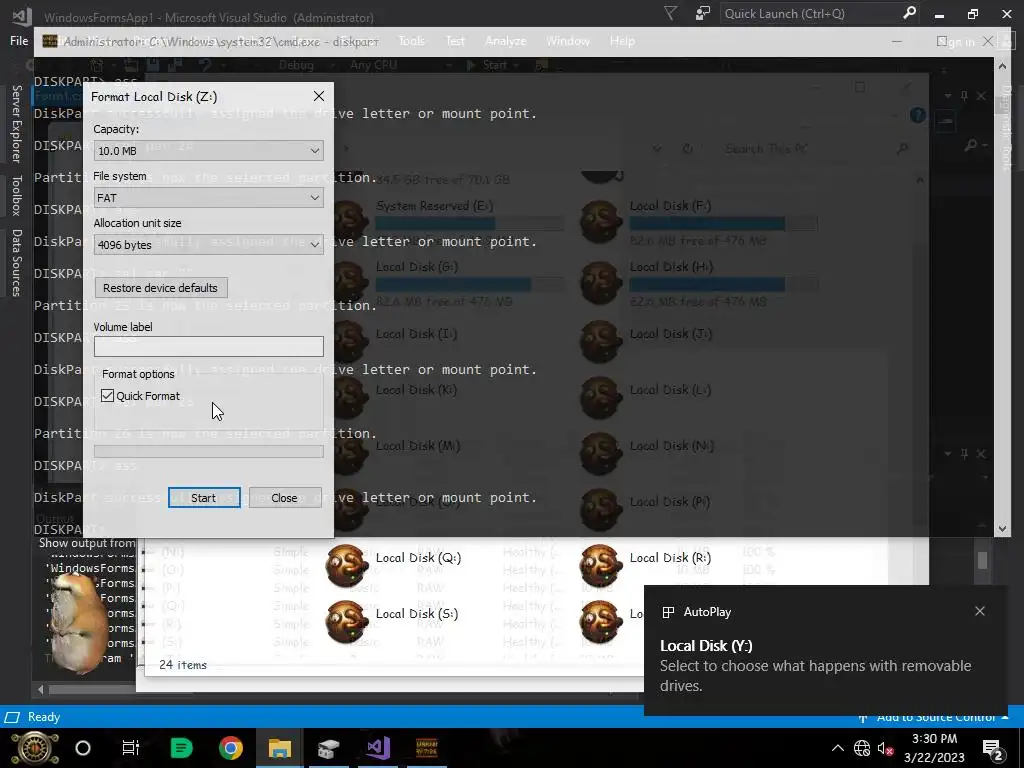Open the Server Explorer side tab
This screenshot has width=1024, height=768.
(x=16, y=123)
